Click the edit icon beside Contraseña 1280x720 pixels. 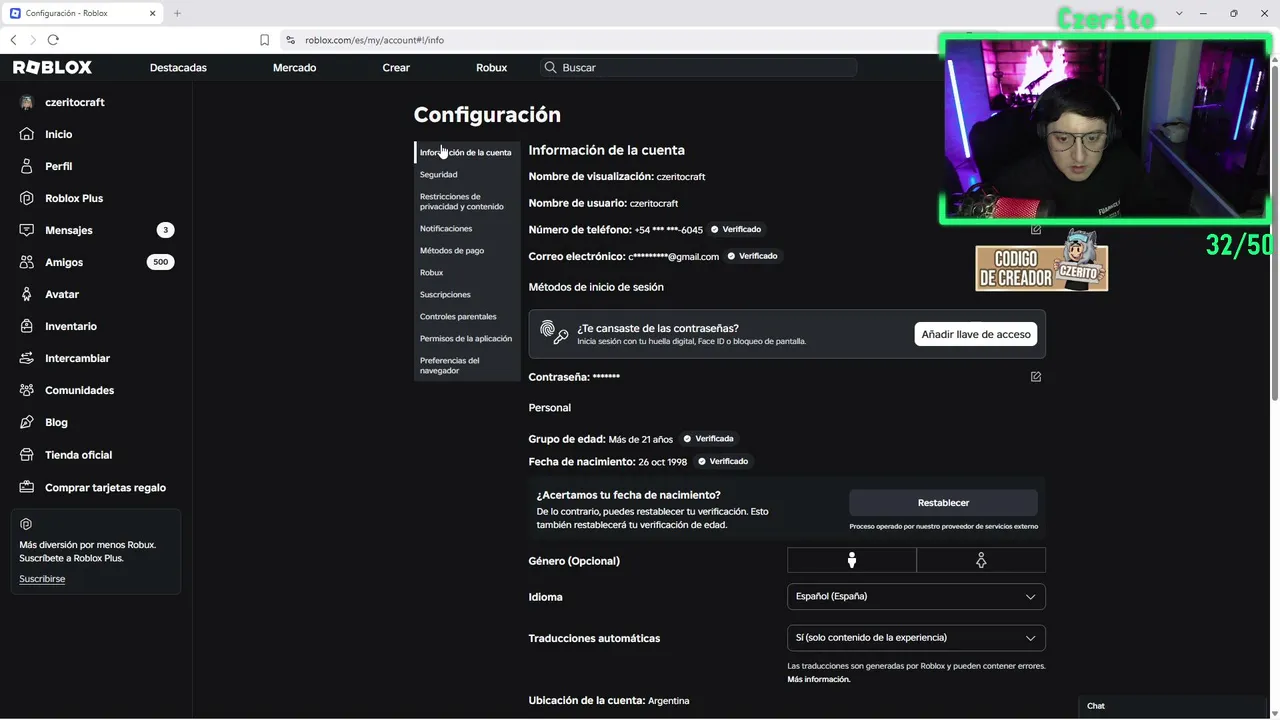[x=1036, y=377]
